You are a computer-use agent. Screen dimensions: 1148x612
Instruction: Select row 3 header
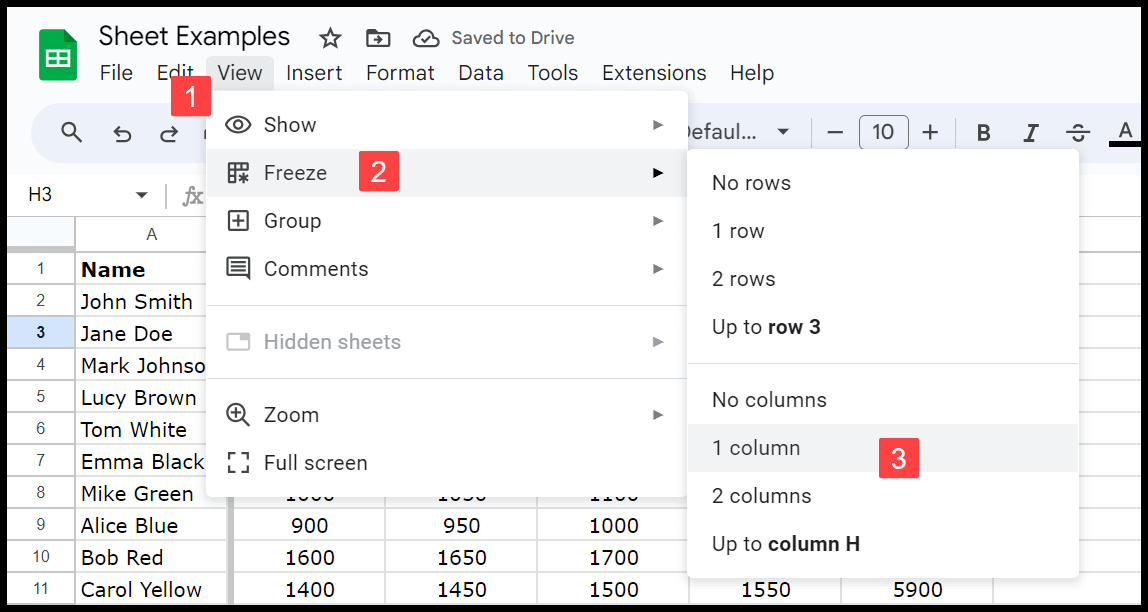[x=40, y=333]
